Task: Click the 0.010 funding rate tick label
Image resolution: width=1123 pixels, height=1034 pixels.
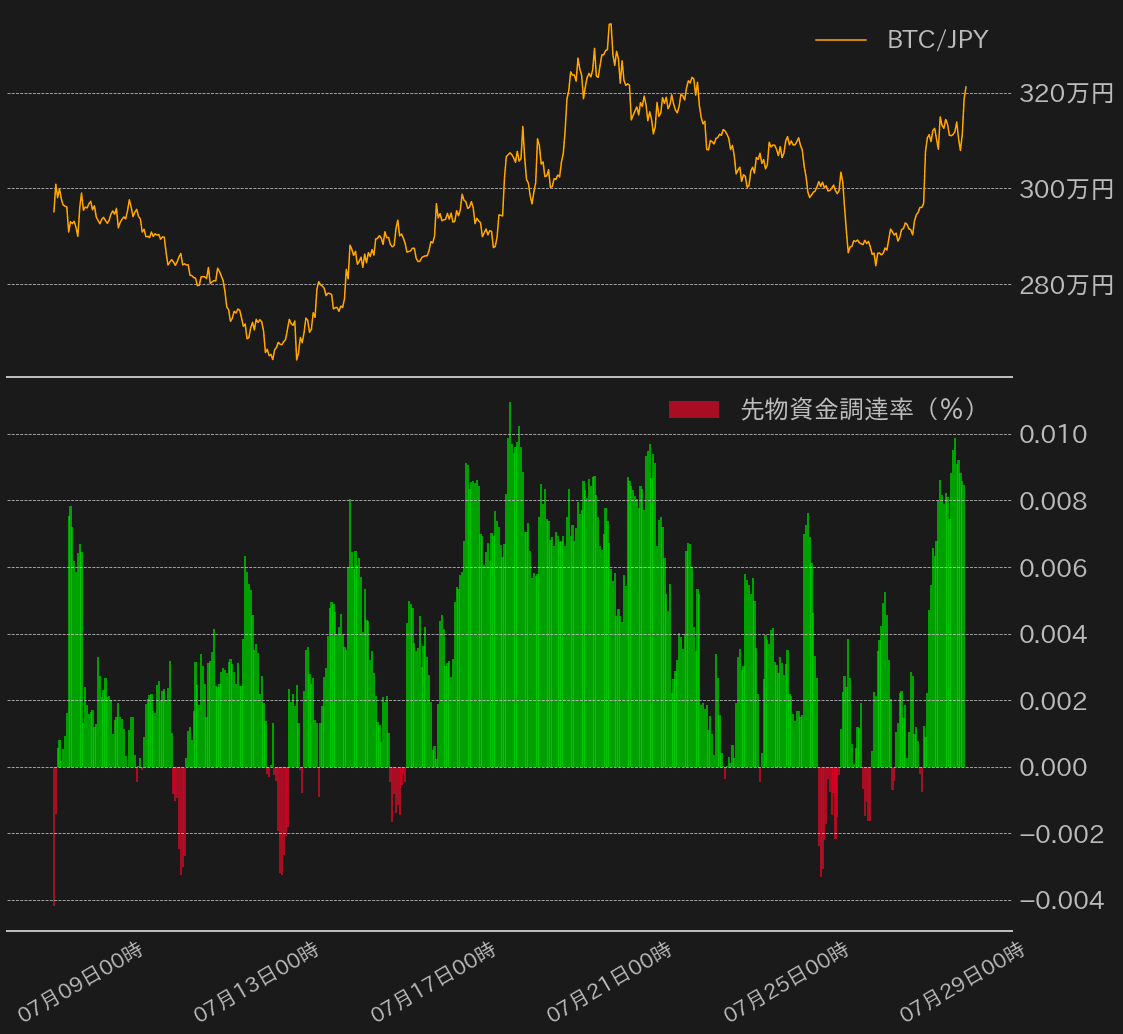Action: [1052, 434]
